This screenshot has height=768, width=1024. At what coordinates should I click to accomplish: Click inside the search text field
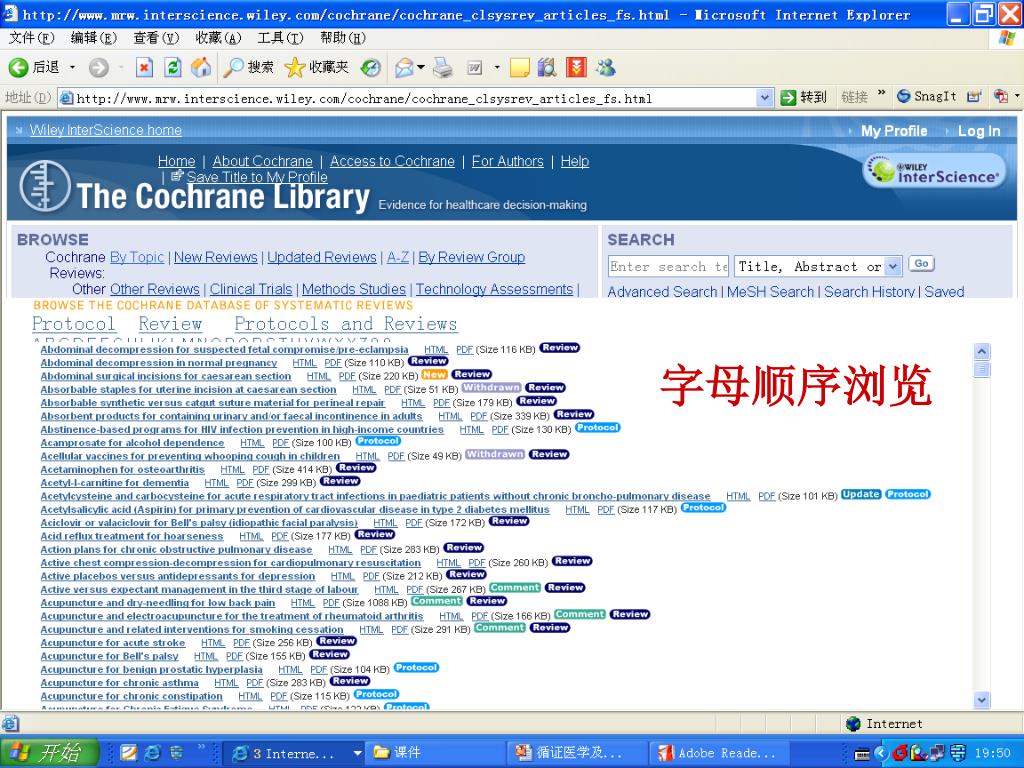tap(668, 266)
